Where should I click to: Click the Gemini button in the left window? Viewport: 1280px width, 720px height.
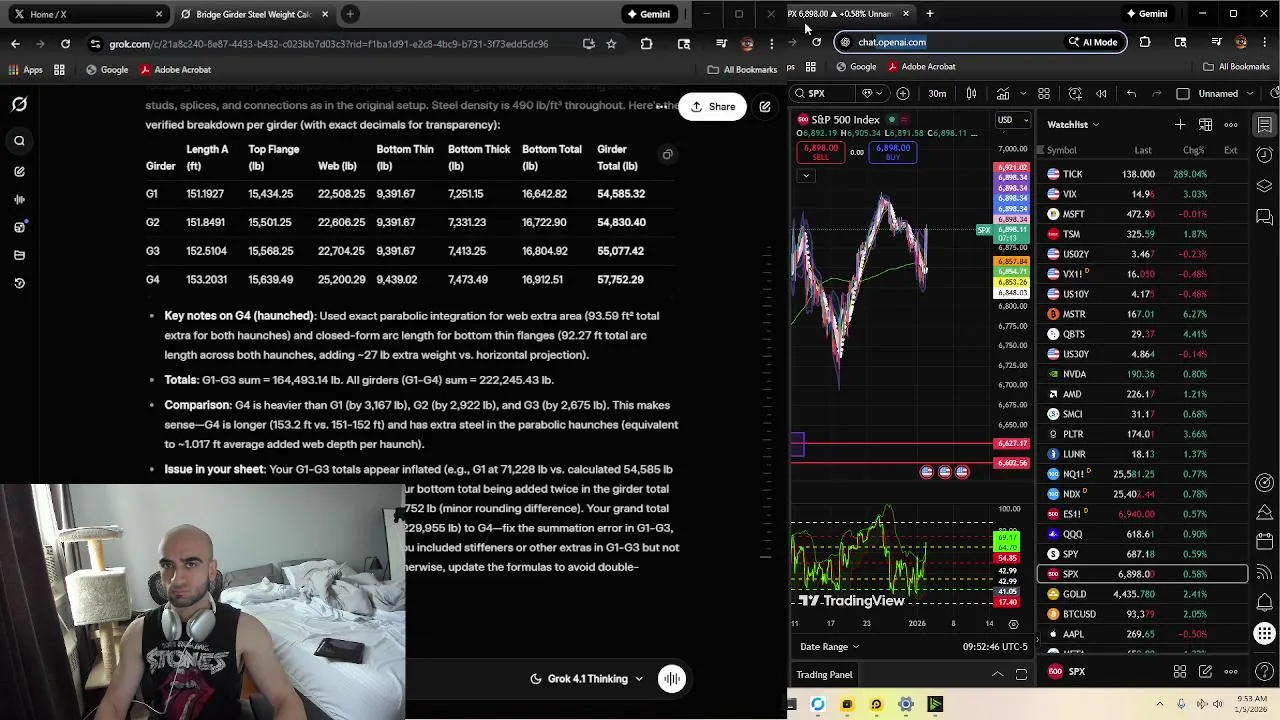647,14
